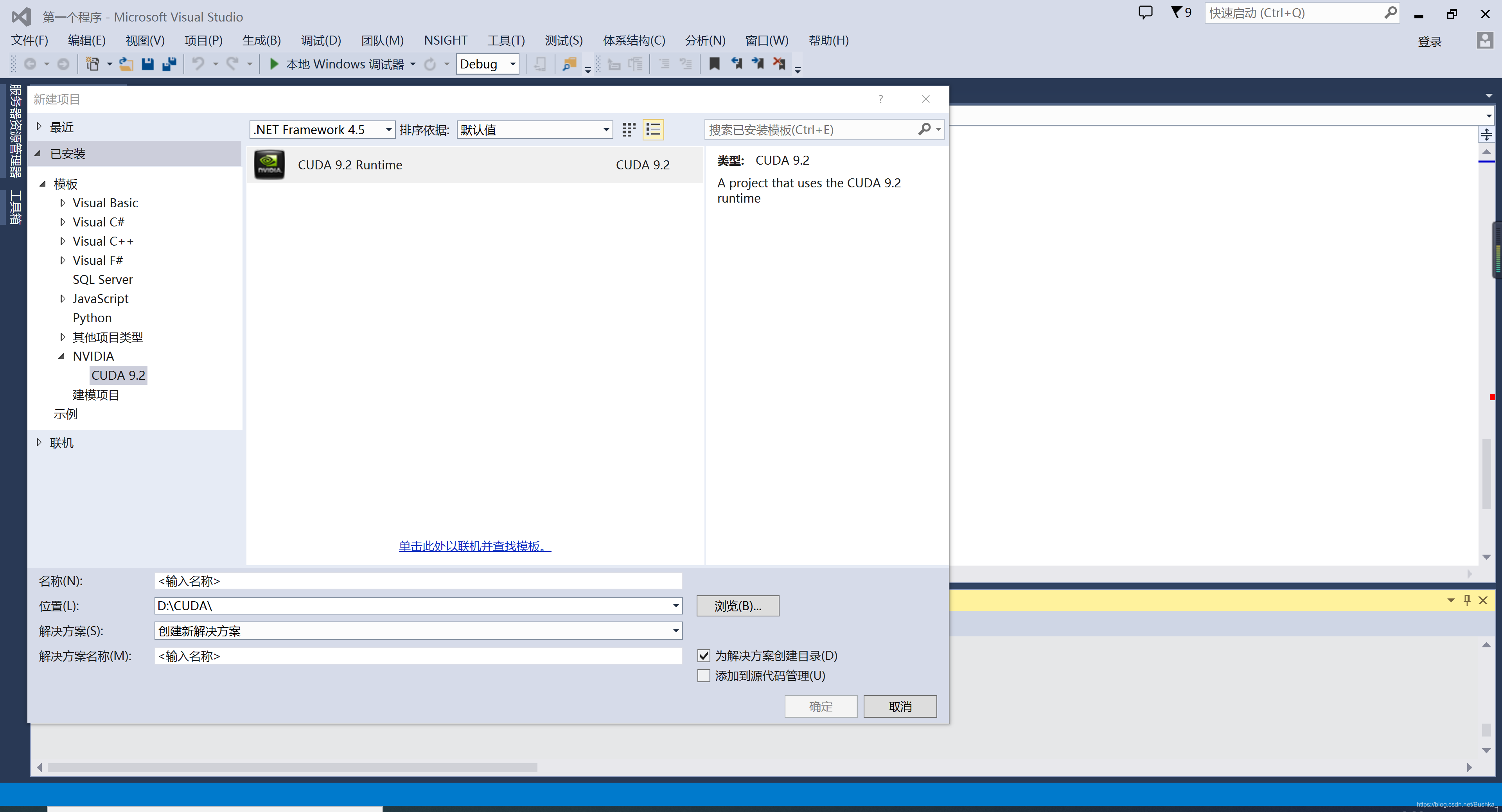The image size is (1502, 812).
Task: Click the Navigate Forward toolbar icon
Action: pos(63,63)
